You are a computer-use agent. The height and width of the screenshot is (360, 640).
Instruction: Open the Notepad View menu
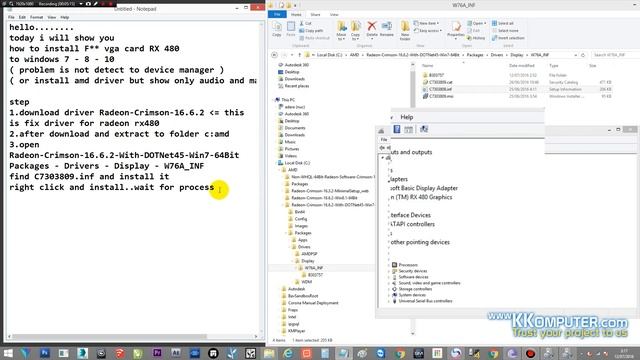click(51, 17)
